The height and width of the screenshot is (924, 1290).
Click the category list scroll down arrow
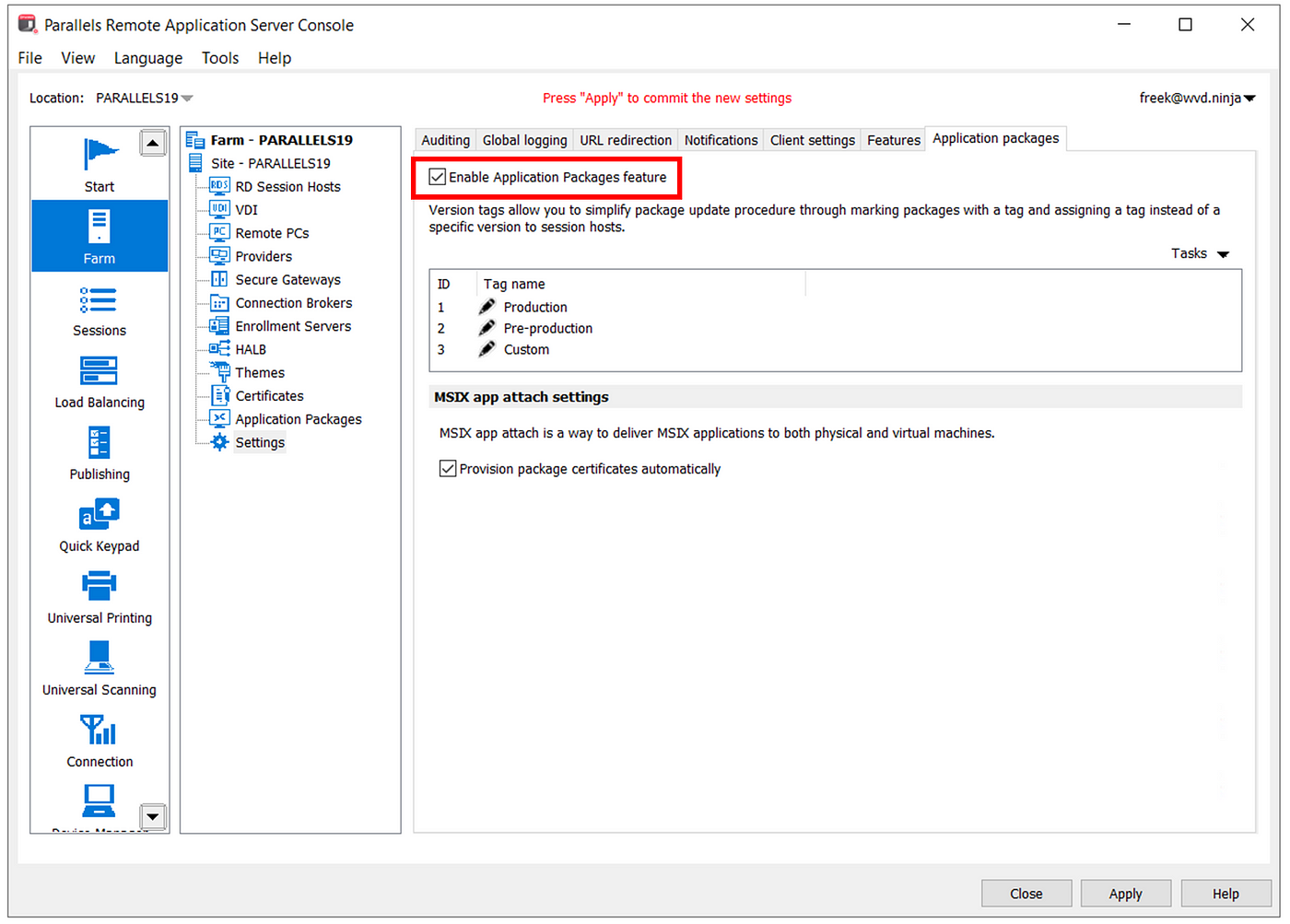[x=153, y=816]
